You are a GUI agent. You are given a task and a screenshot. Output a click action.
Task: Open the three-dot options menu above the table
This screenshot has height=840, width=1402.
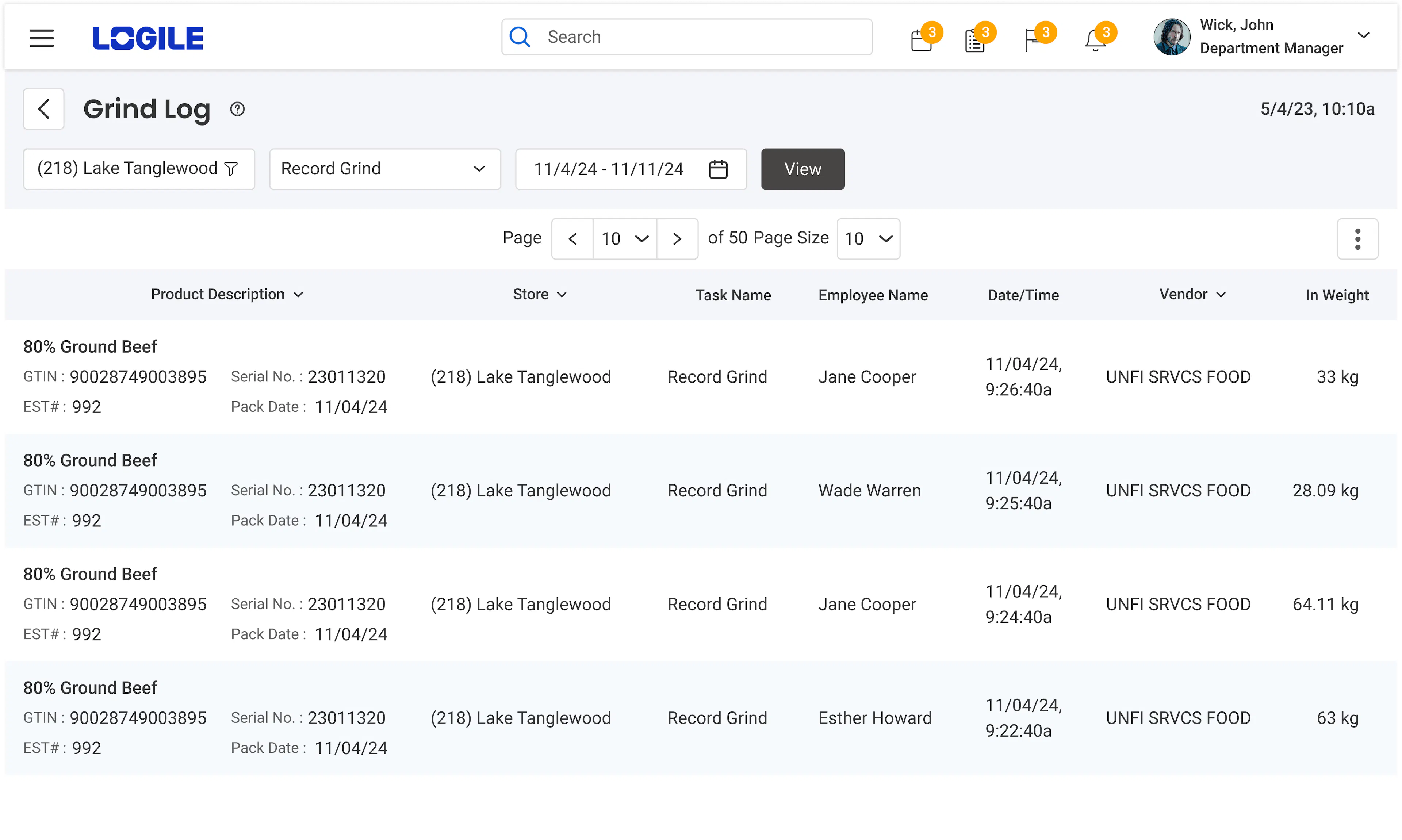(x=1357, y=238)
